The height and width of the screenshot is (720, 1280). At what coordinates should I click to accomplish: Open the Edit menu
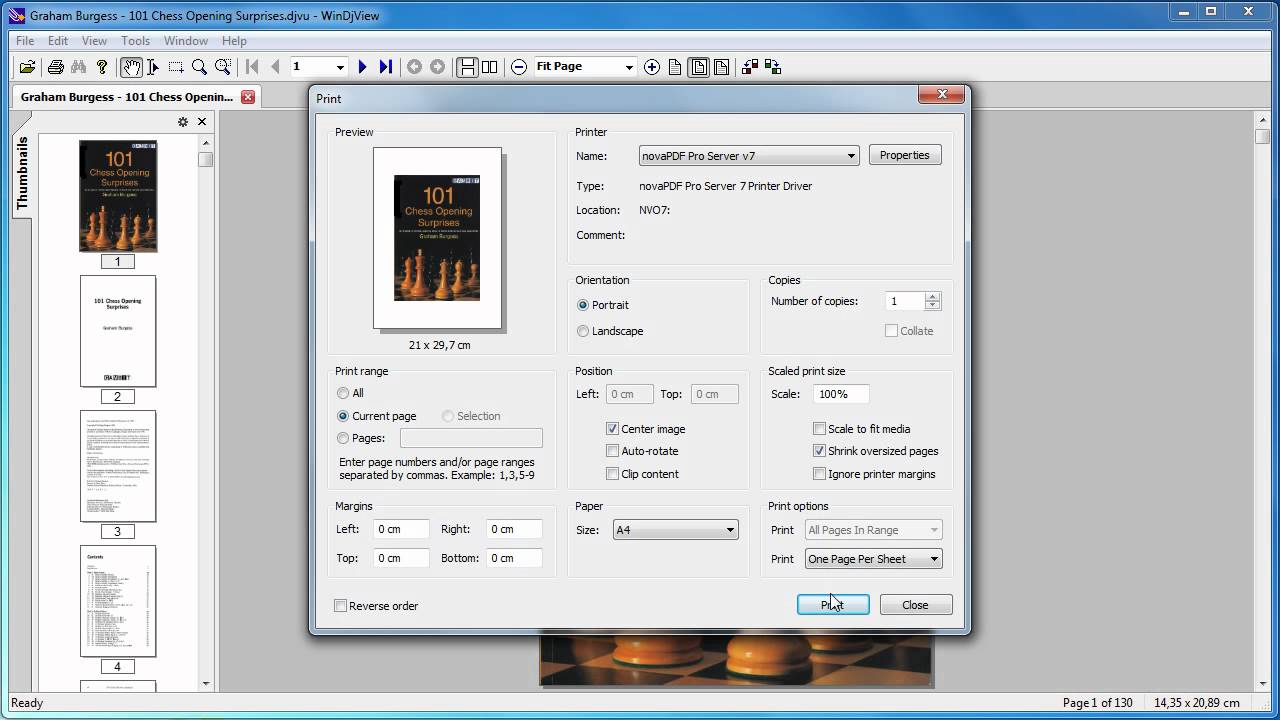58,41
